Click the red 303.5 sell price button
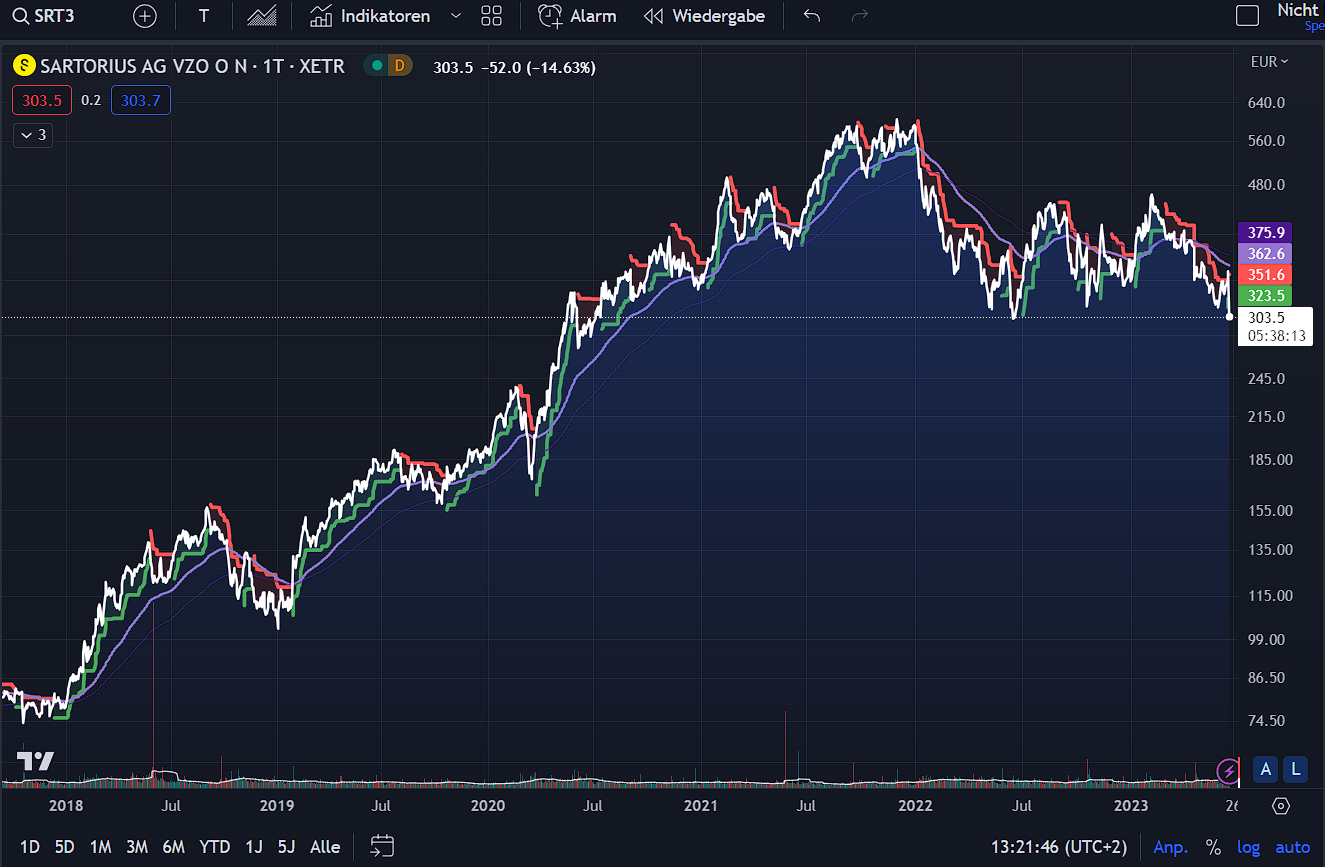The width and height of the screenshot is (1325, 867). tap(42, 100)
